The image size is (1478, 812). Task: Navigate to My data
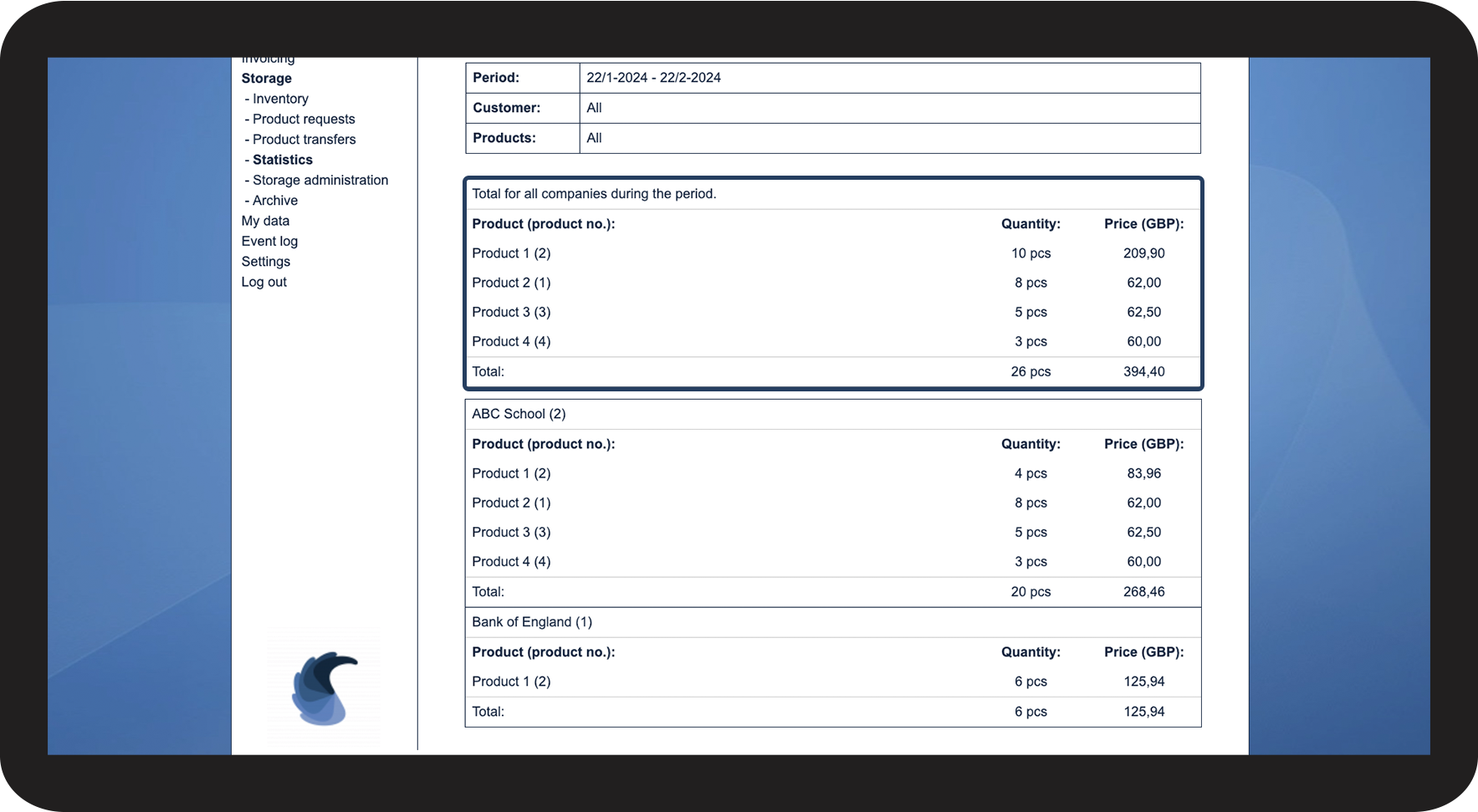[265, 221]
